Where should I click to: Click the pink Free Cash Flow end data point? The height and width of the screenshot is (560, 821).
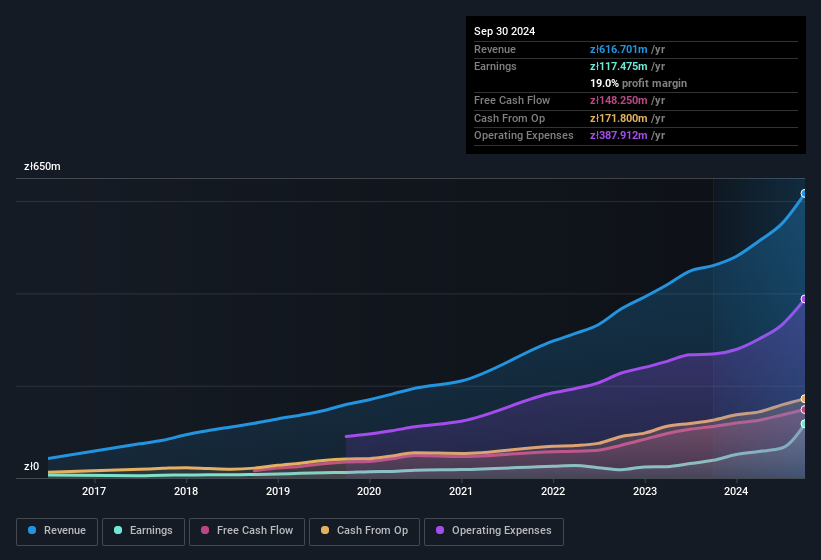pyautogui.click(x=804, y=410)
